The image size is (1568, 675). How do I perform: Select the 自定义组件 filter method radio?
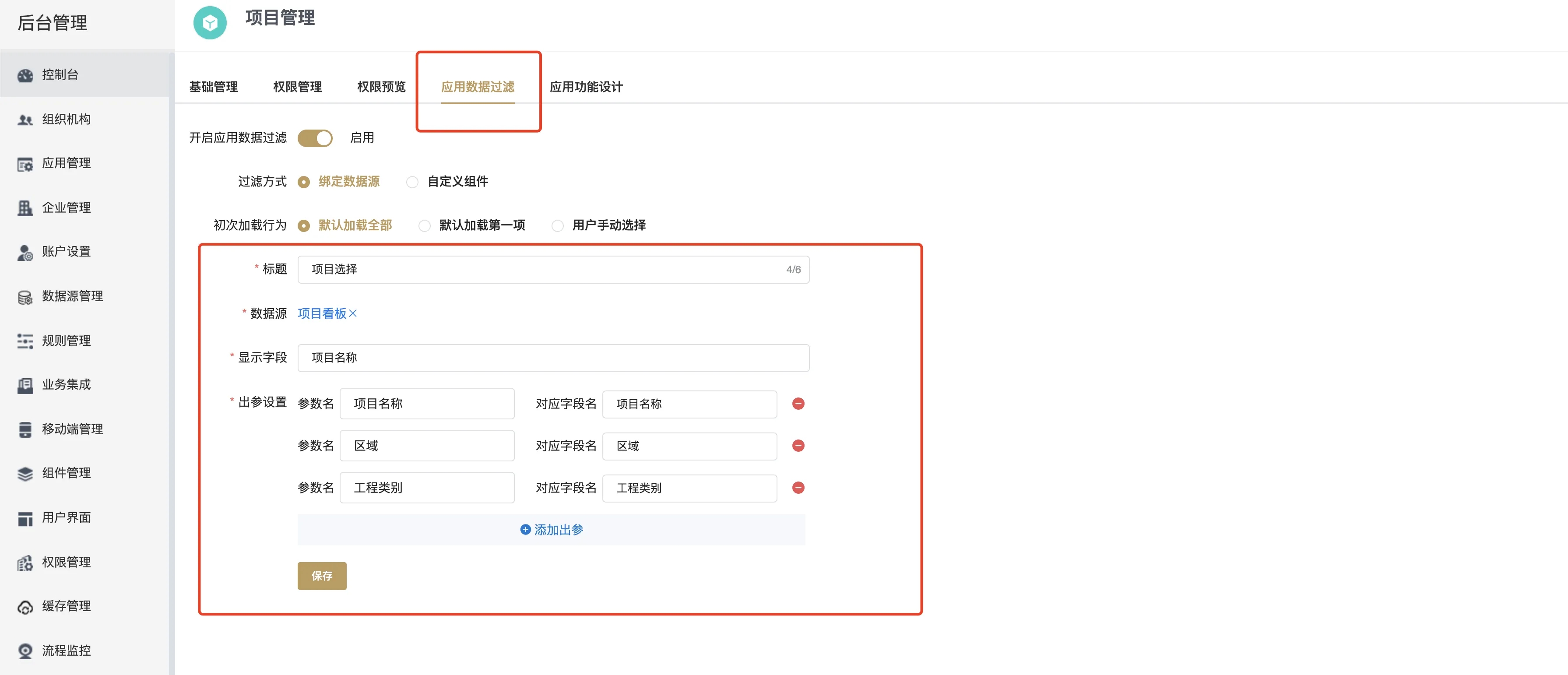tap(412, 182)
